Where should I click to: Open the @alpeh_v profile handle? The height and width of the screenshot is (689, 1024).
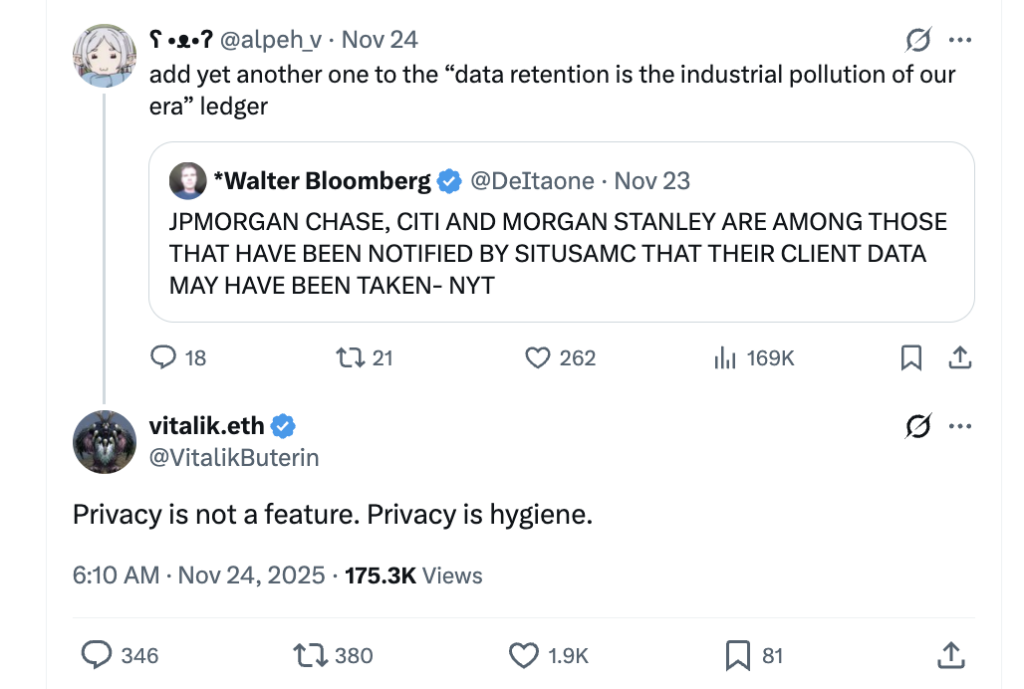point(269,40)
